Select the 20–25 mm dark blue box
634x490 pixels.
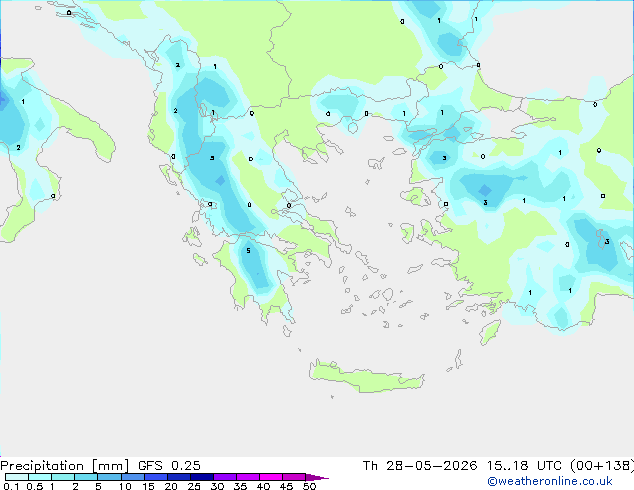pyautogui.click(x=178, y=477)
